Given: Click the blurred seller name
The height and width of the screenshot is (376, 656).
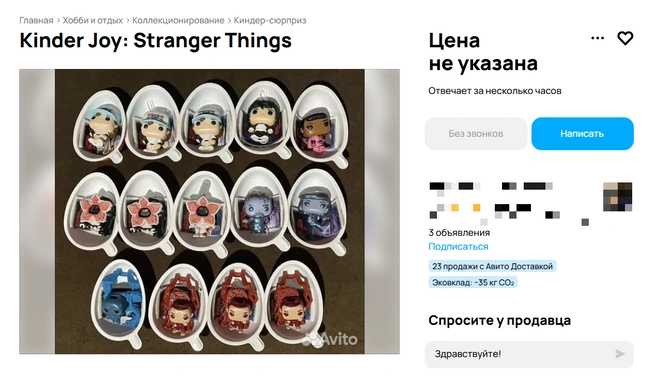Looking at the screenshot, I should pos(492,187).
